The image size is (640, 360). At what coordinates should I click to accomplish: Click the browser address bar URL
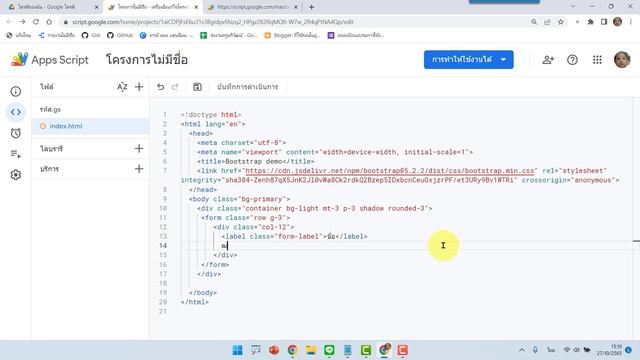pyautogui.click(x=212, y=22)
